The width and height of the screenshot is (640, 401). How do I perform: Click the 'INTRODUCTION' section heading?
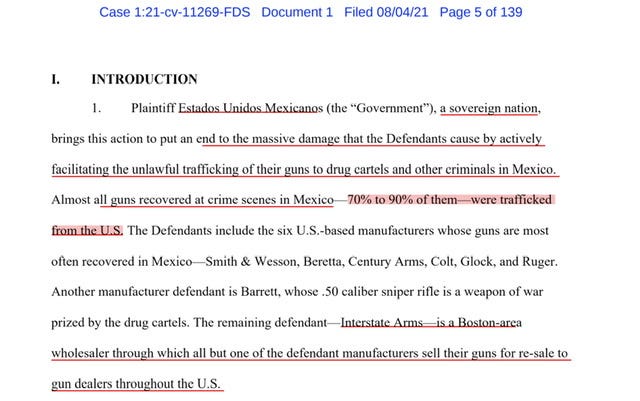point(144,79)
